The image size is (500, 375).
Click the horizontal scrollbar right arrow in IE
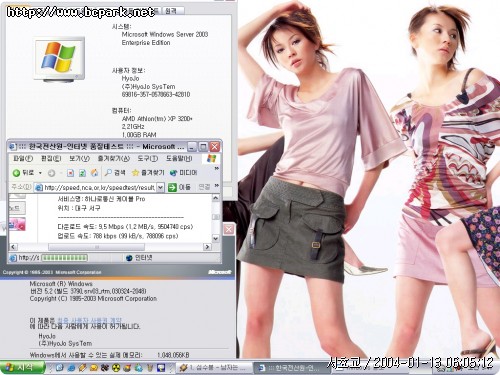pos(207,247)
